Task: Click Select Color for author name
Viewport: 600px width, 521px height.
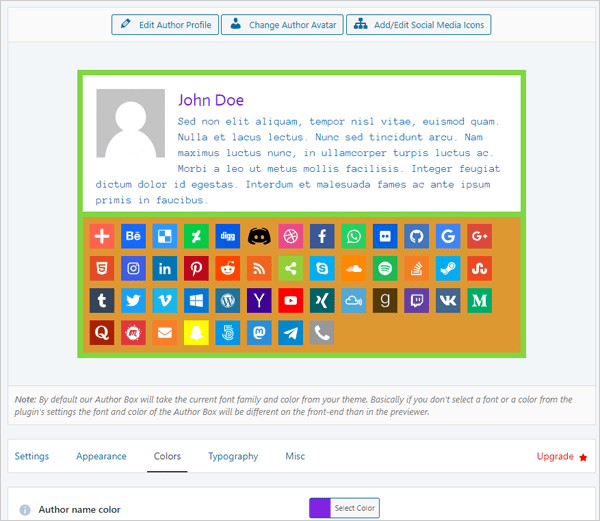Action: (x=355, y=508)
